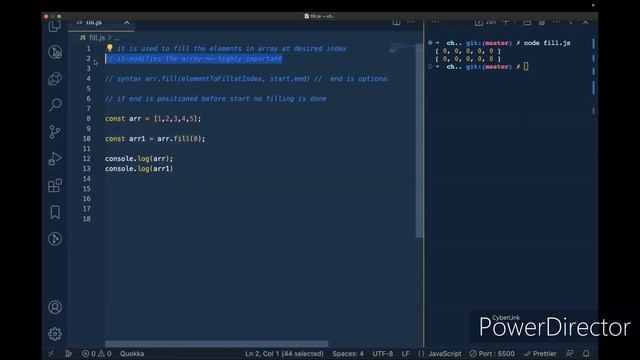This screenshot has height=360, width=640.
Task: Click the 'console.log(arr);' line
Action: (139, 159)
